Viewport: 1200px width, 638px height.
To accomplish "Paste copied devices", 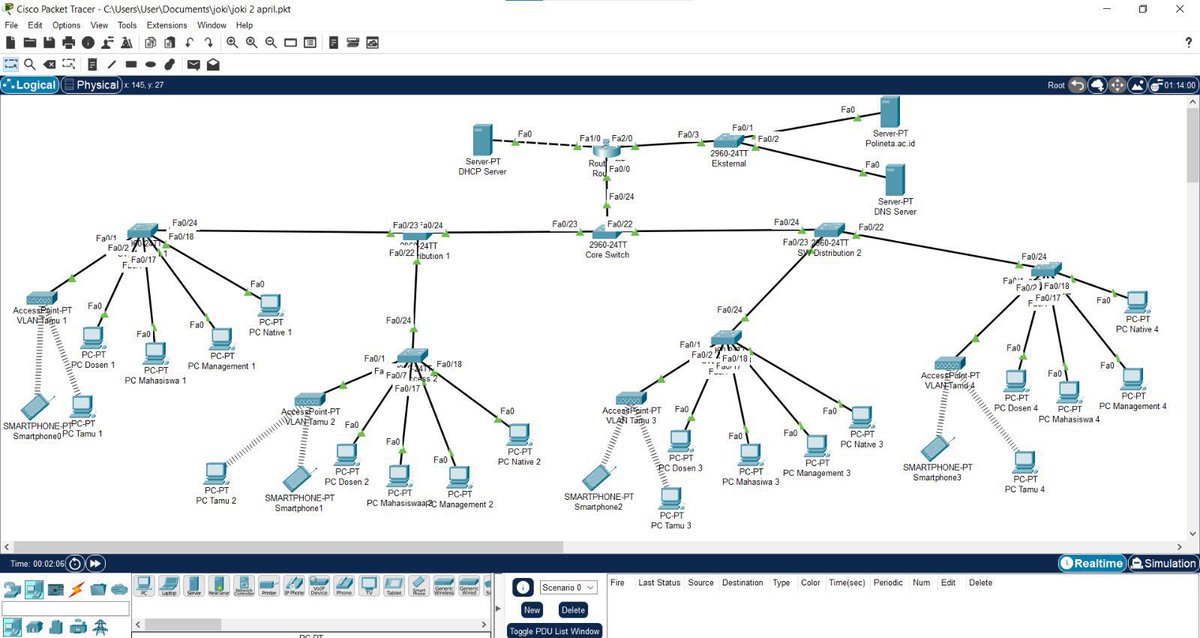I will [x=170, y=43].
